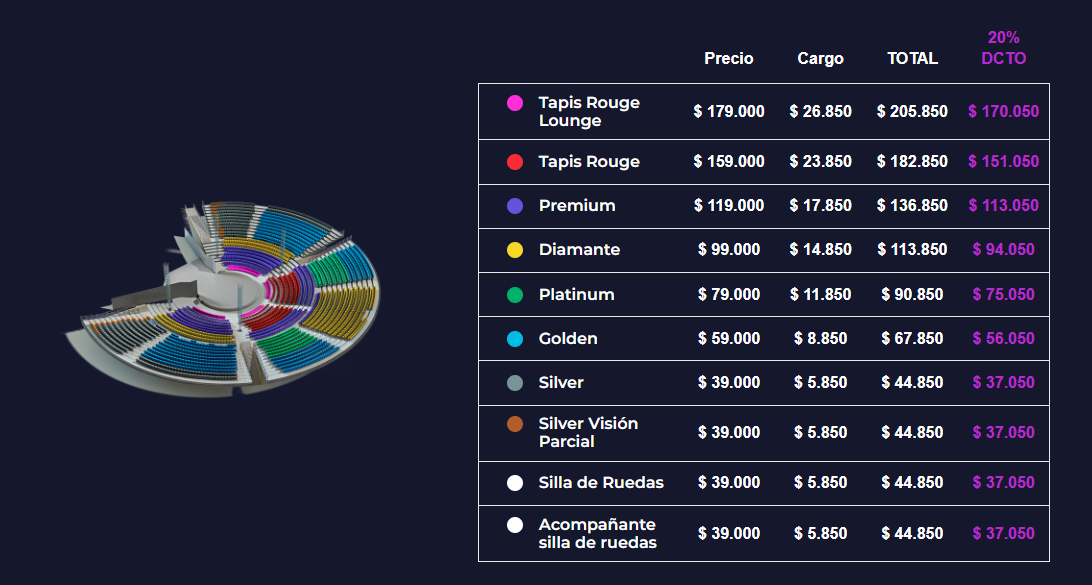Click the Cargo column header

[820, 58]
